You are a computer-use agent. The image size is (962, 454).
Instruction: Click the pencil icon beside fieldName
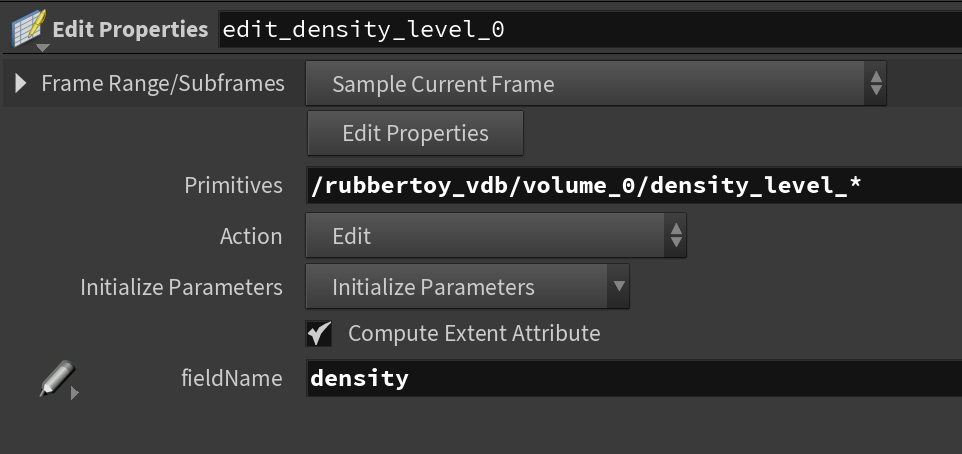55,379
